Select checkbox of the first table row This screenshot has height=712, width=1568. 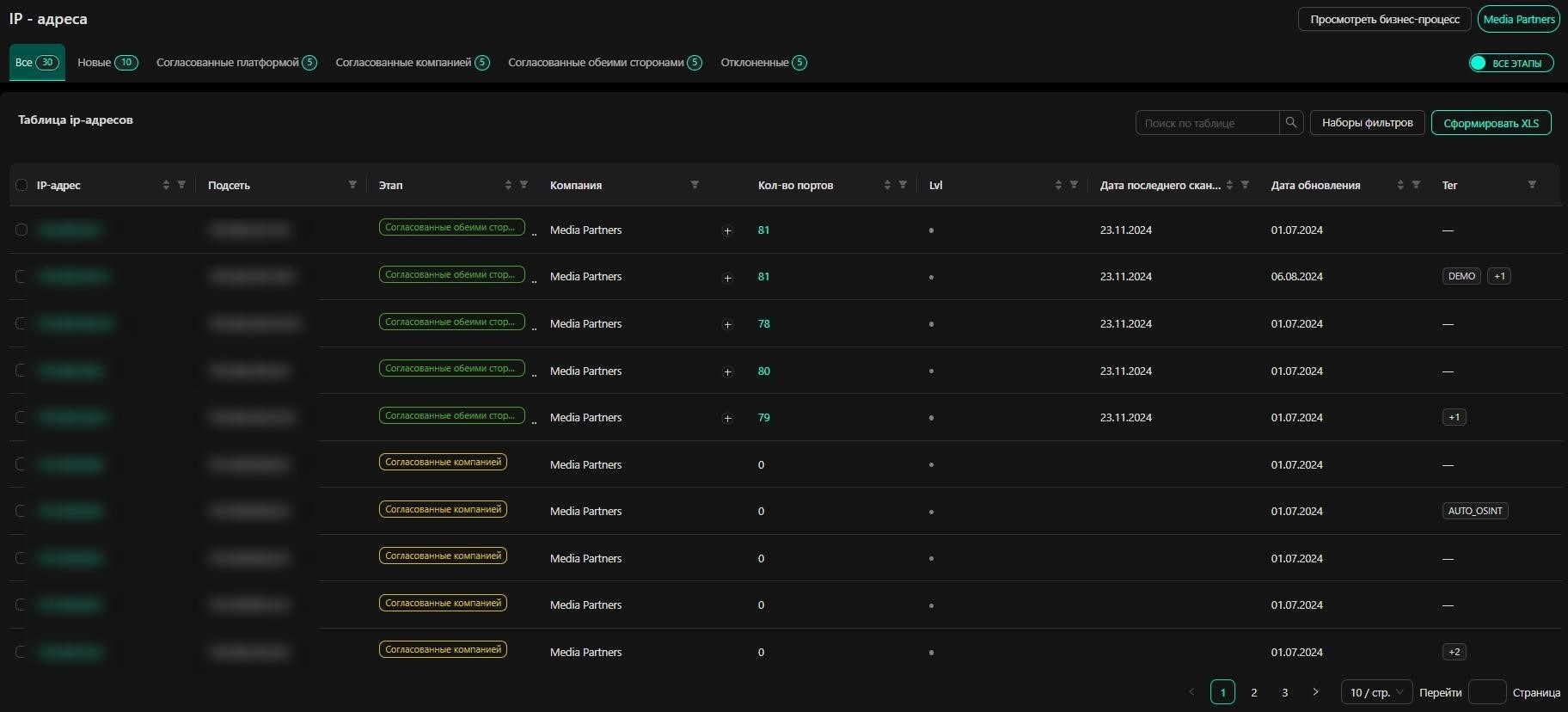coord(21,230)
